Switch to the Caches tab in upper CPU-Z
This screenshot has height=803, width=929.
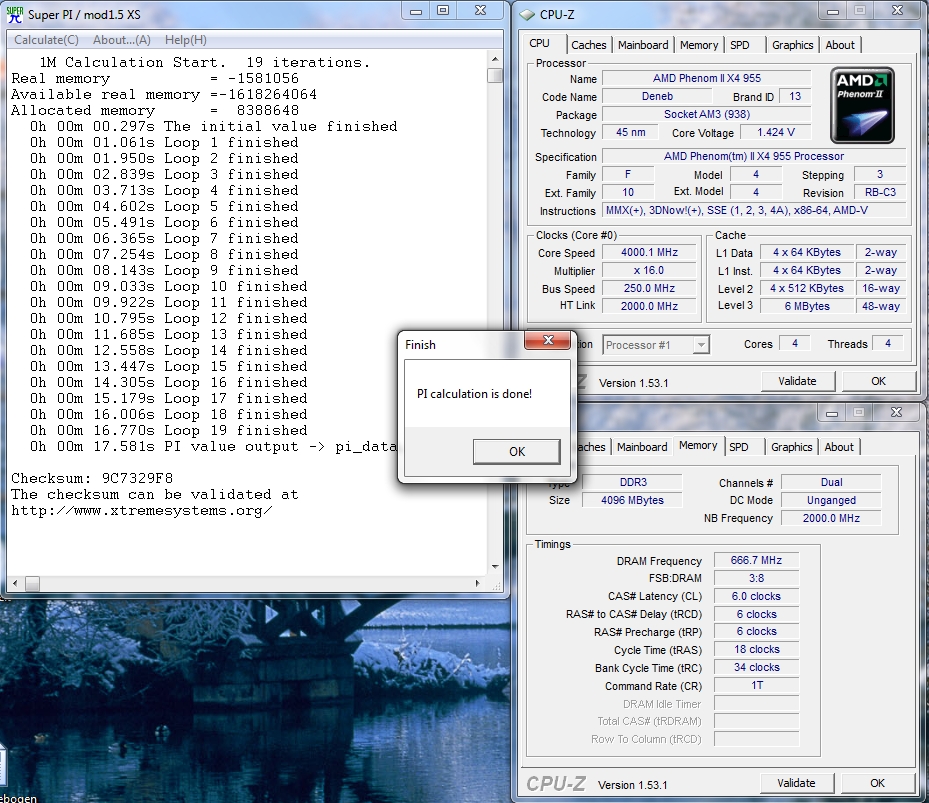pos(588,45)
